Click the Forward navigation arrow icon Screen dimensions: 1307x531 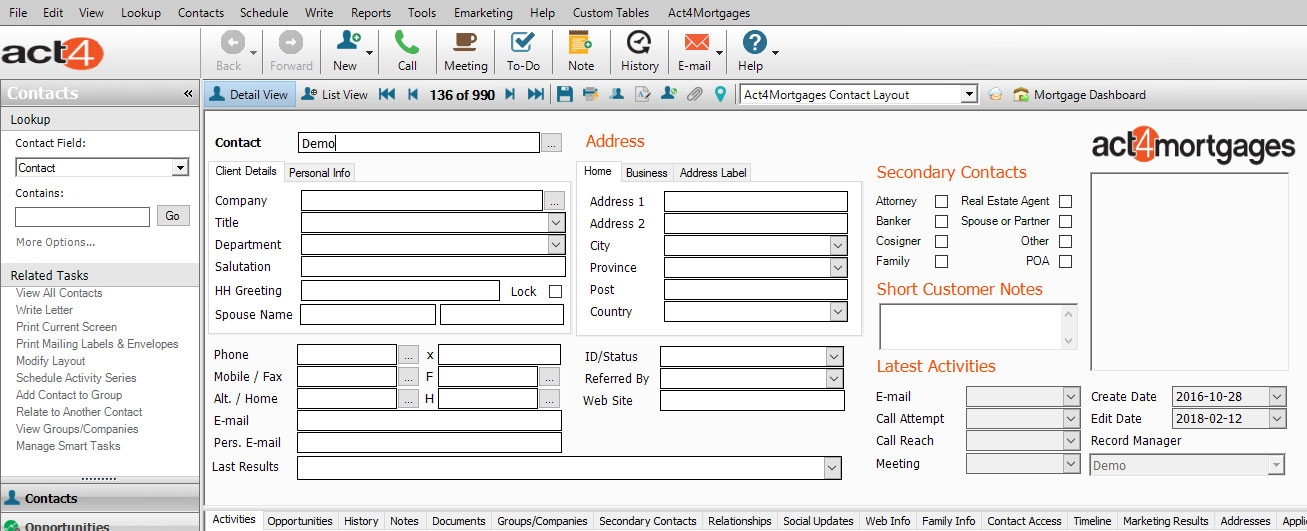click(x=291, y=42)
